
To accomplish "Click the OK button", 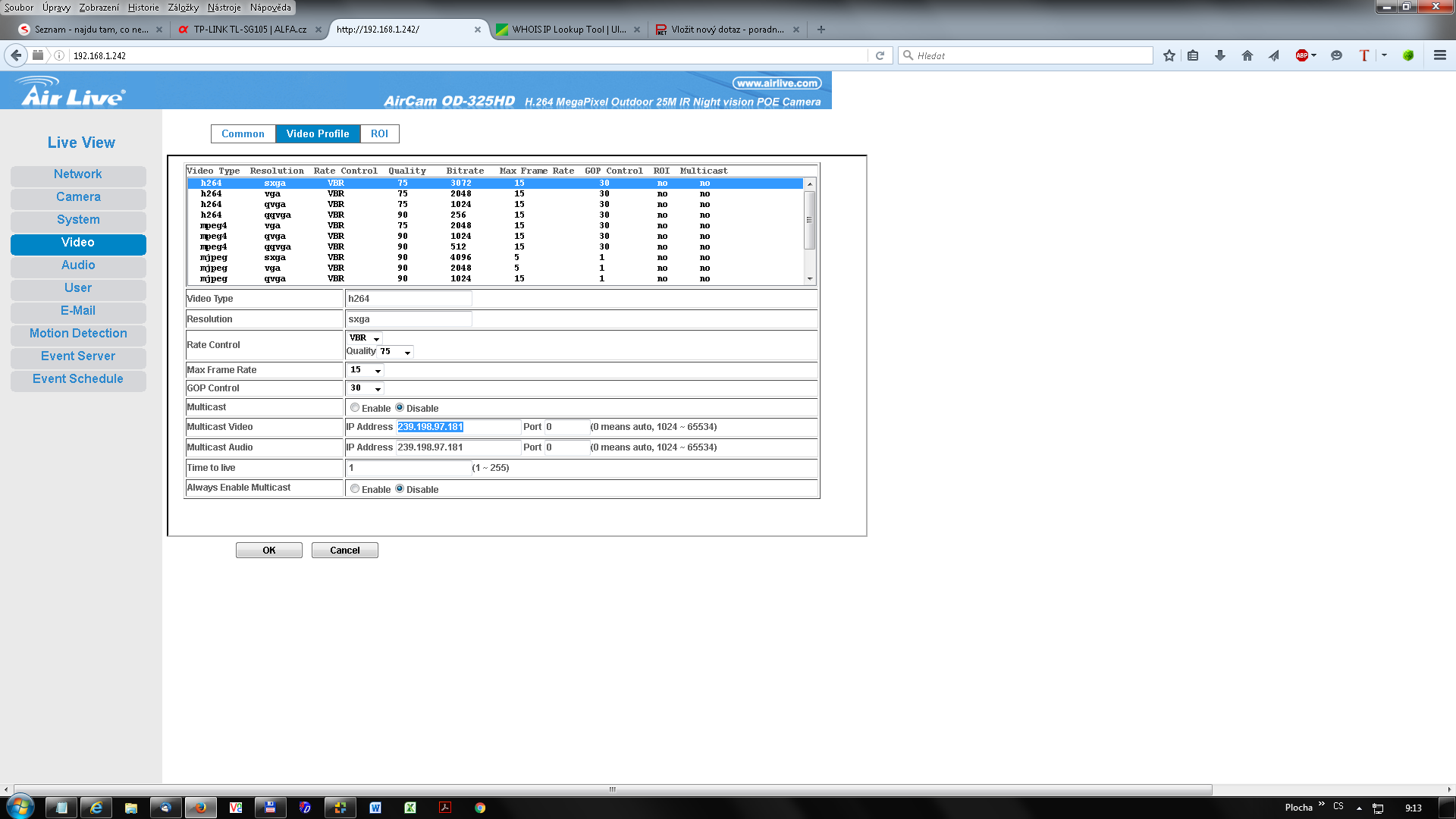I will tap(268, 551).
